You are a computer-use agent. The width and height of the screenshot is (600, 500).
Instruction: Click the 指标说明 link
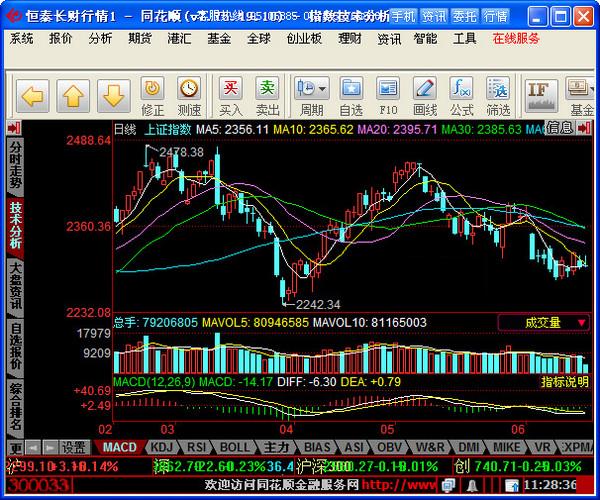(564, 382)
